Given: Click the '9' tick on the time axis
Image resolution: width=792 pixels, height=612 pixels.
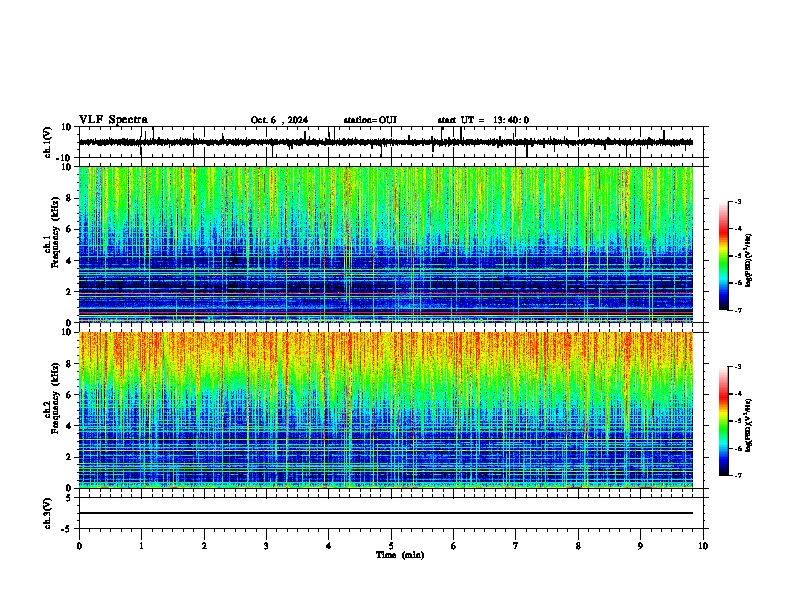Looking at the screenshot, I should coord(640,546).
